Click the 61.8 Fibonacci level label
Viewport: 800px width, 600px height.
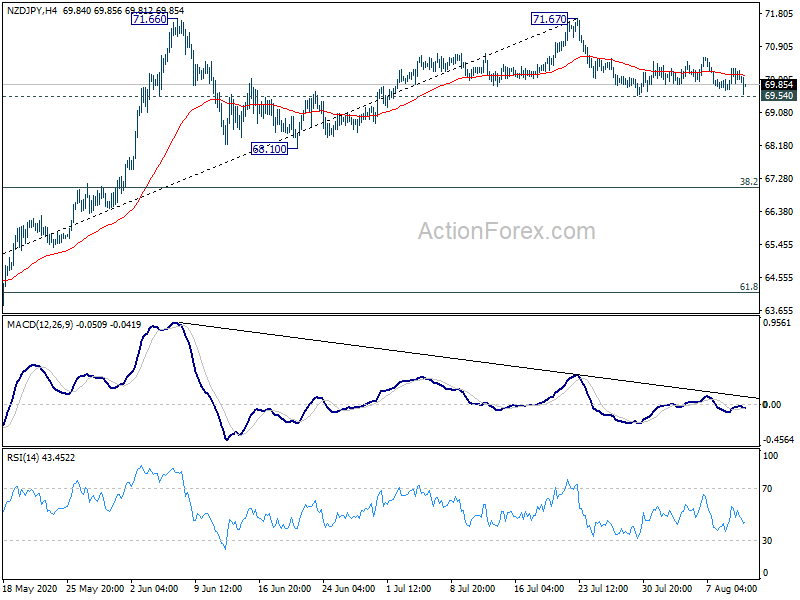point(748,287)
